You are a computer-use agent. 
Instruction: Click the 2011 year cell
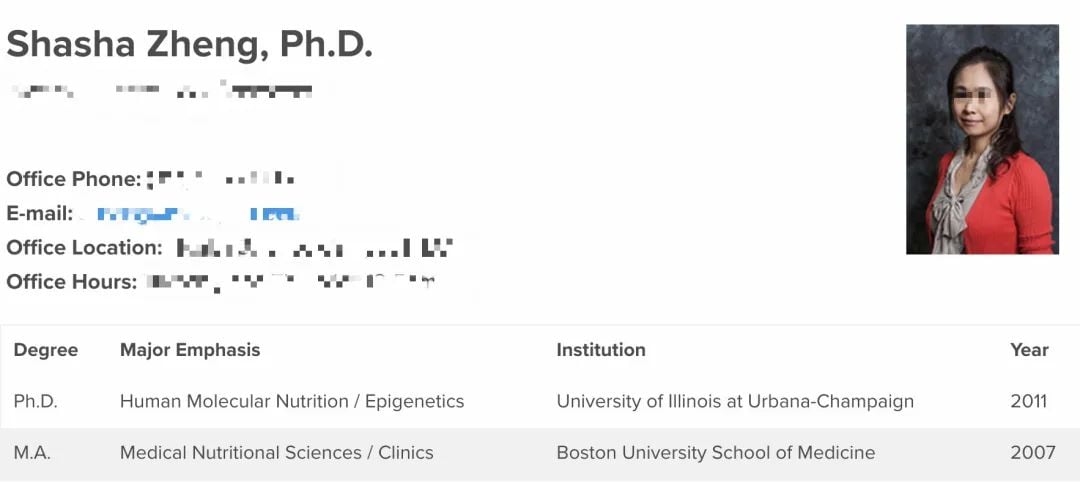tap(1029, 401)
